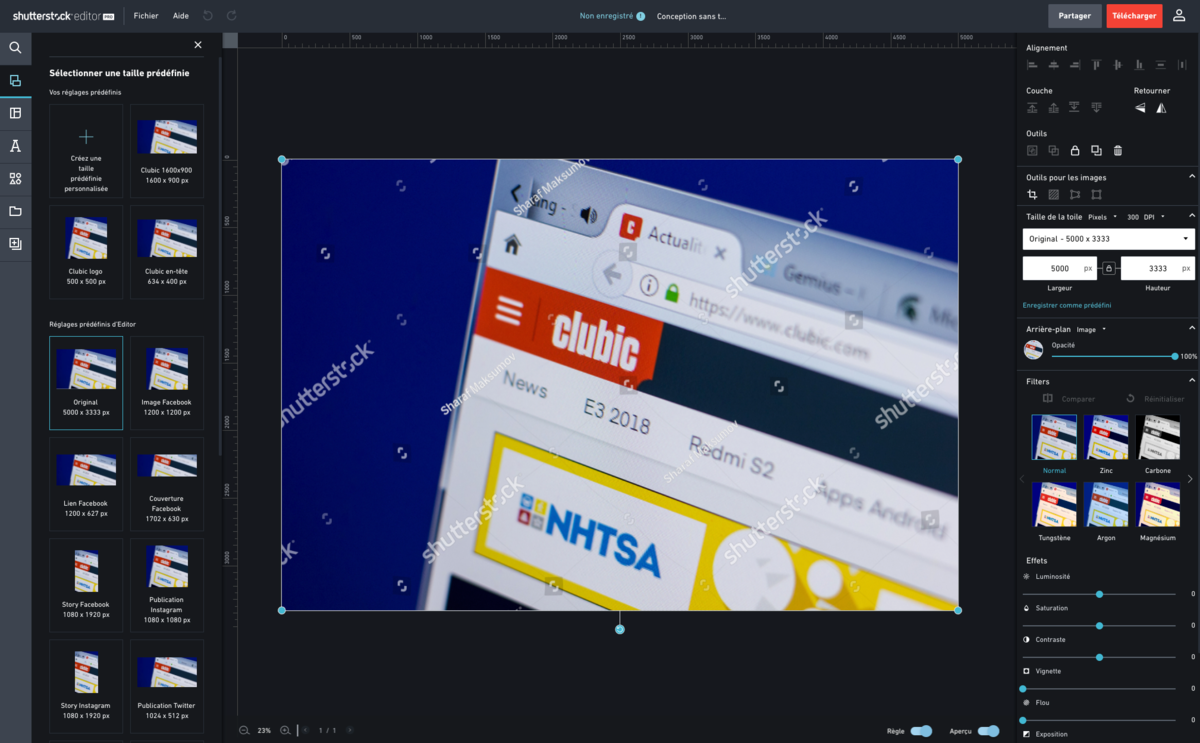This screenshot has height=743, width=1200.
Task: Collapse the Filters section
Action: tap(1191, 381)
